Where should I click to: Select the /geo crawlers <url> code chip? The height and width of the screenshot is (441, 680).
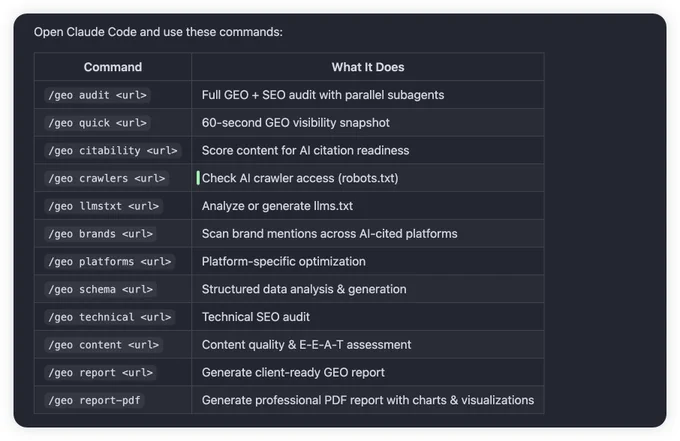107,178
